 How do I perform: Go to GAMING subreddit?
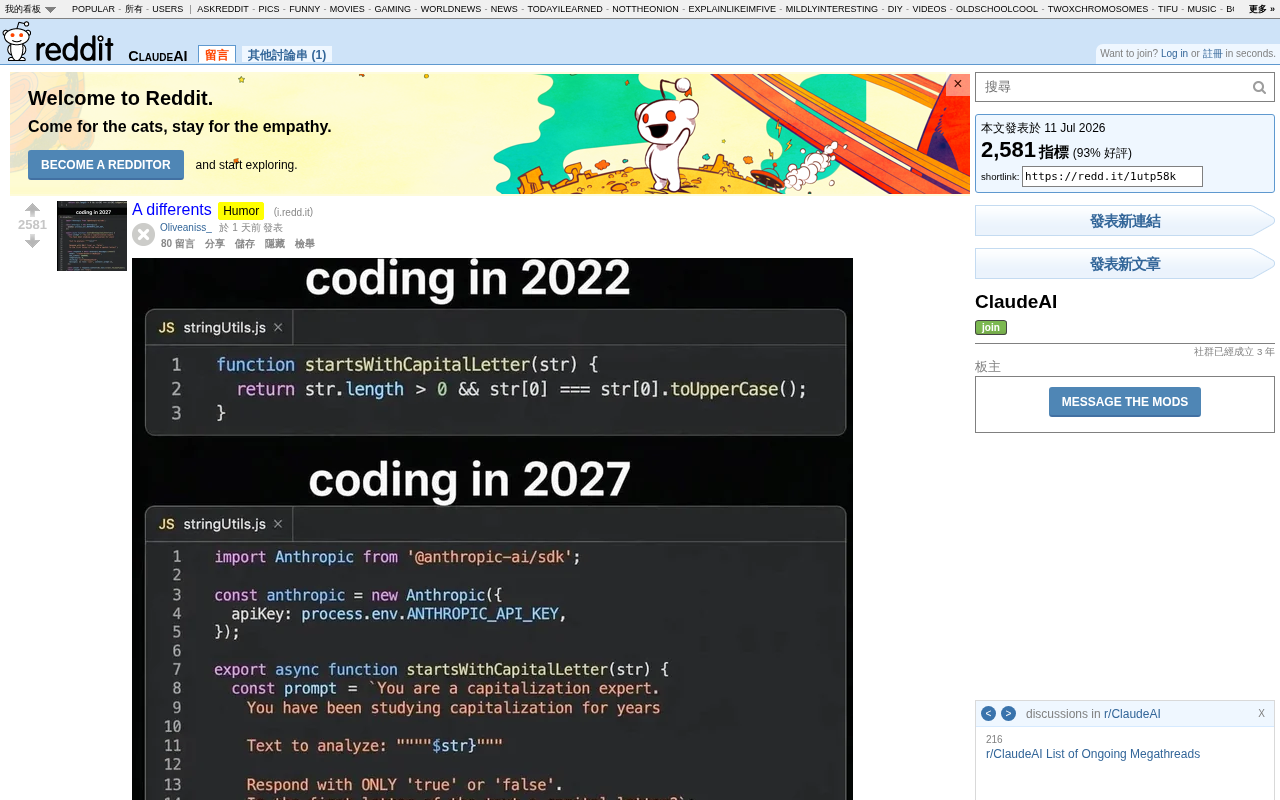tap(393, 9)
